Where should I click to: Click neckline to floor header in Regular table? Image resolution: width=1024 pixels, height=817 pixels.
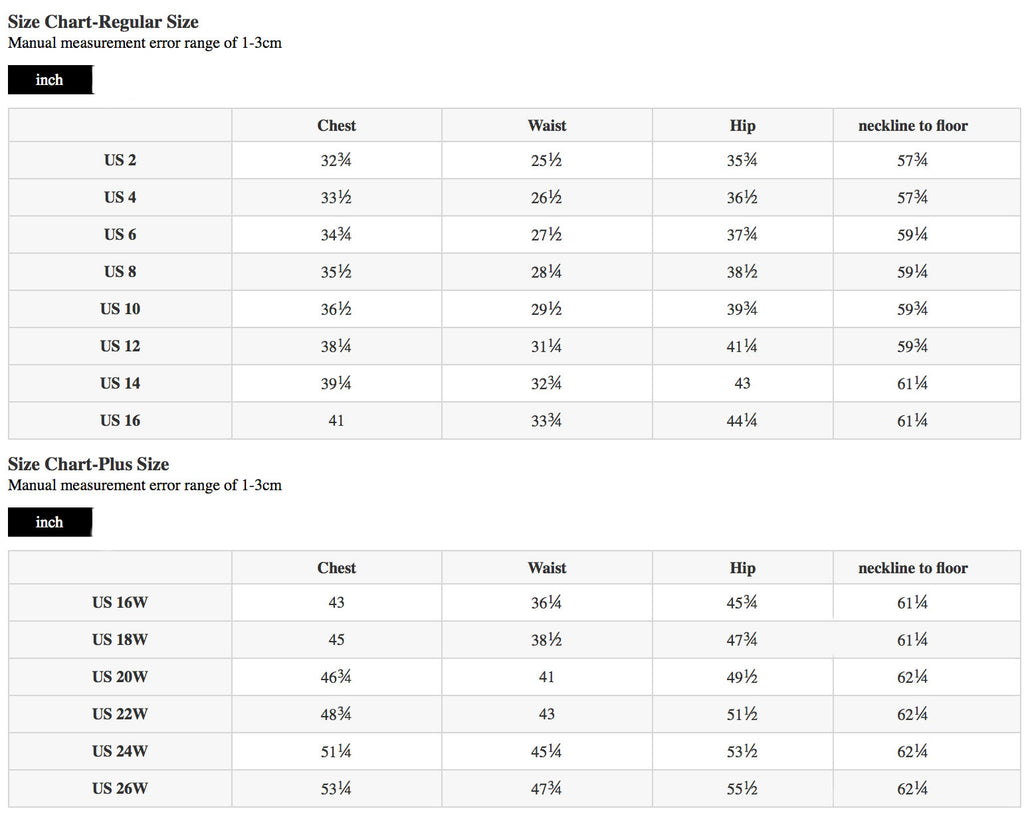coord(913,125)
